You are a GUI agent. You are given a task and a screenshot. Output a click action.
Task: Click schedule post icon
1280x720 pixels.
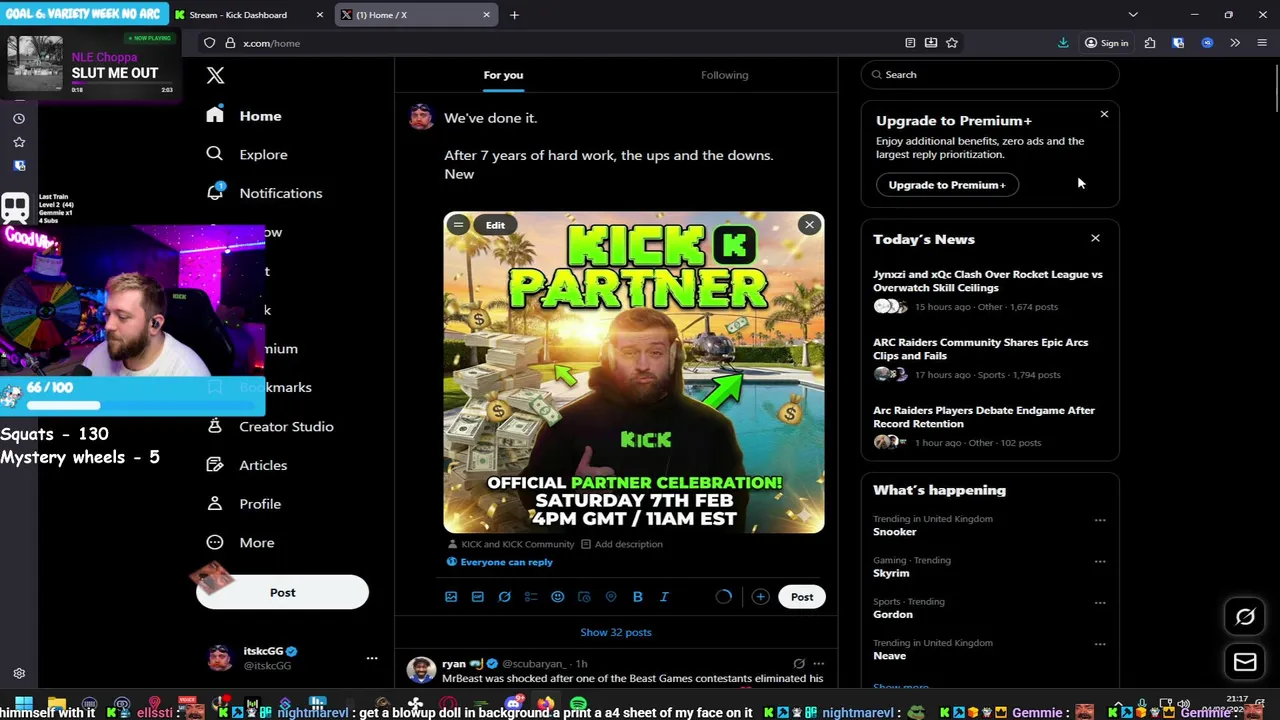tap(584, 597)
